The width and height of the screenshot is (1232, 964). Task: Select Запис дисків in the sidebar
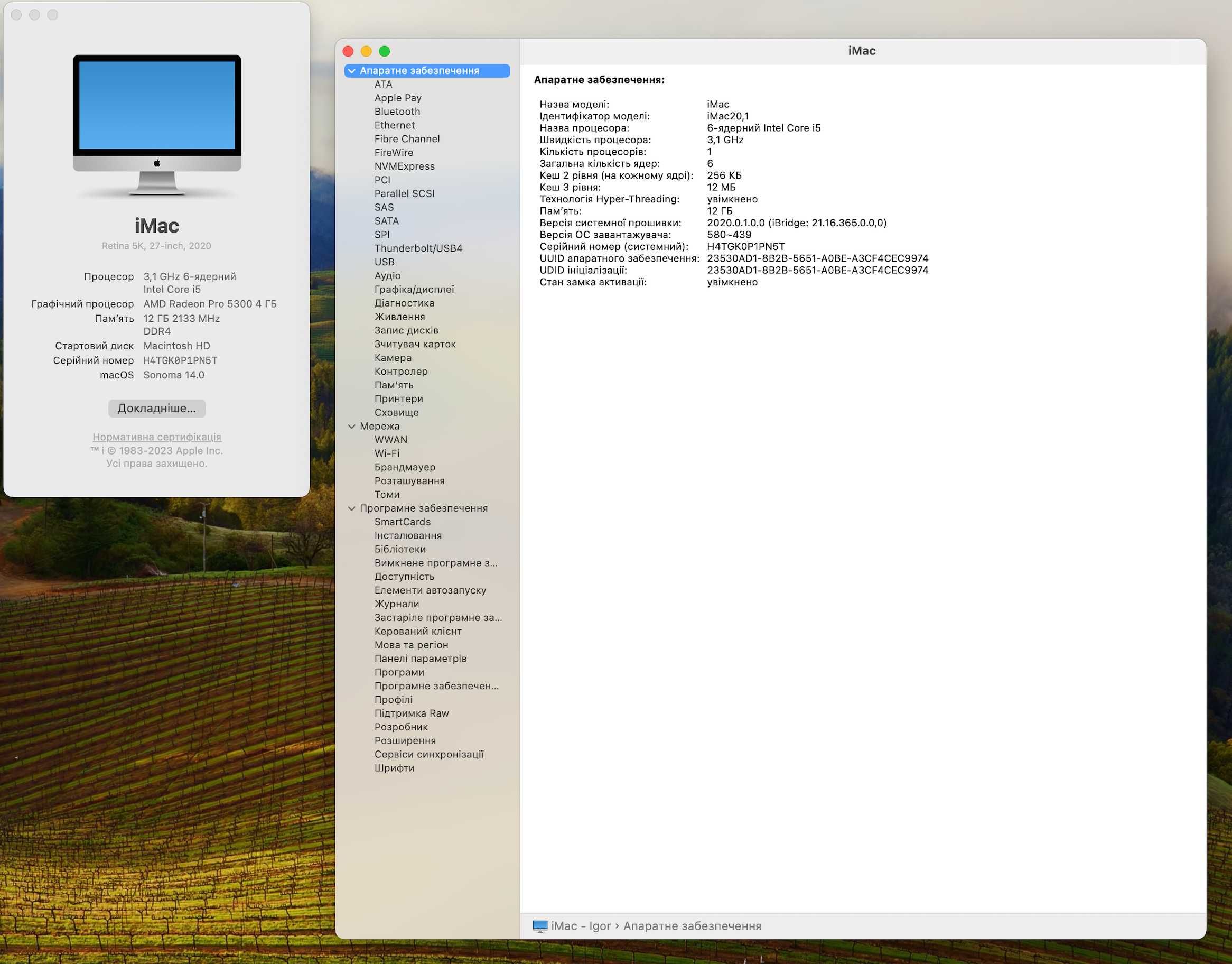(406, 331)
